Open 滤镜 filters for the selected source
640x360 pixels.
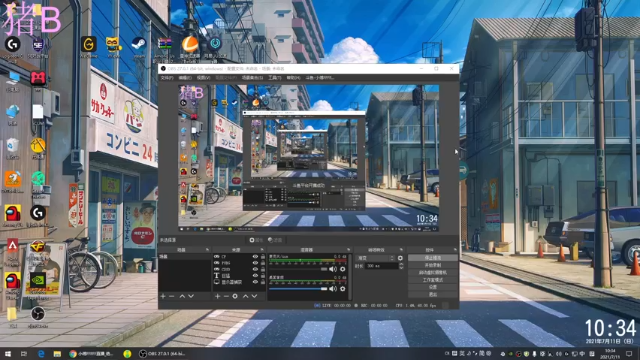pos(275,240)
